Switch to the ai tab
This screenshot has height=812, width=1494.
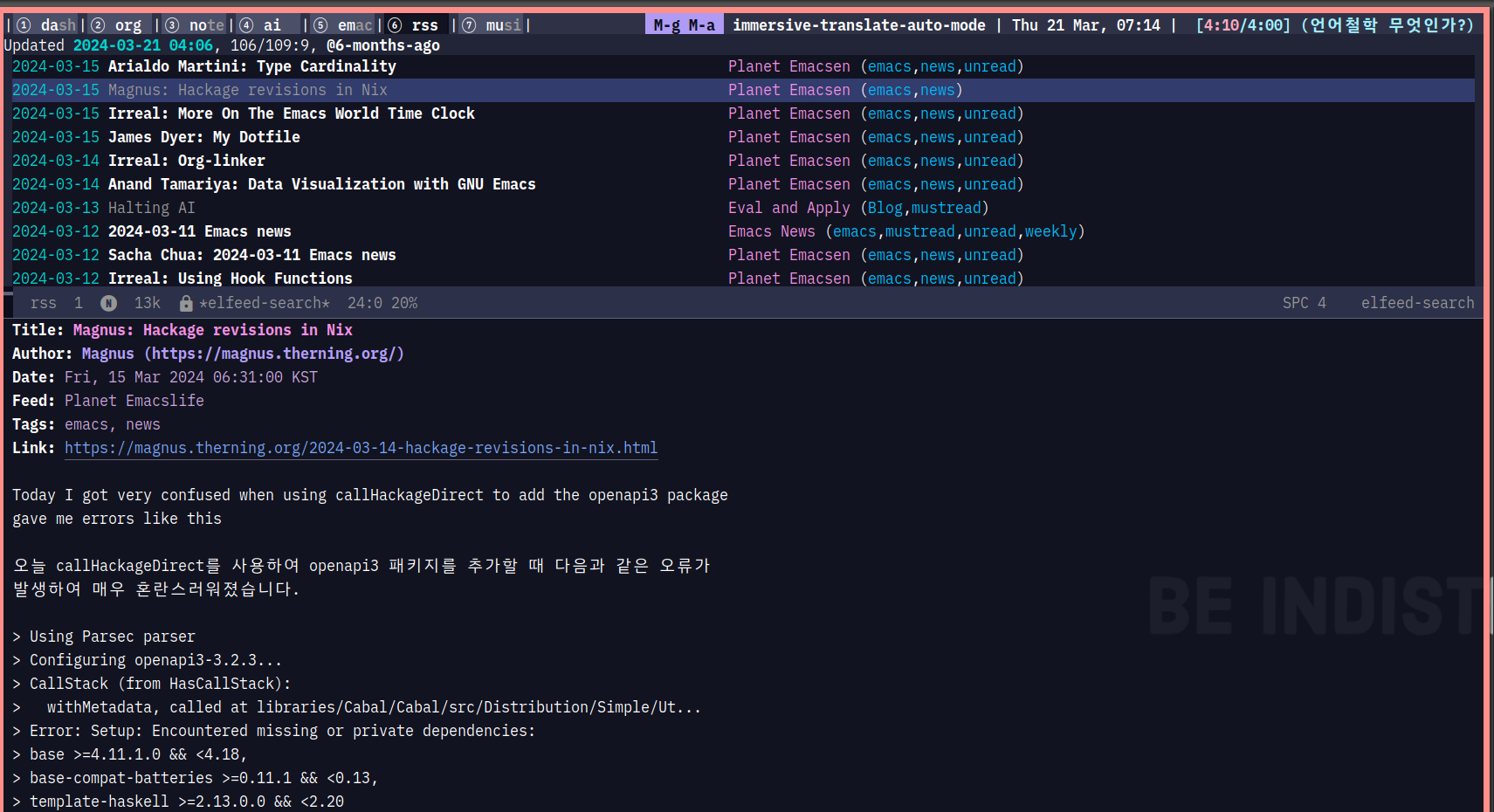(268, 25)
